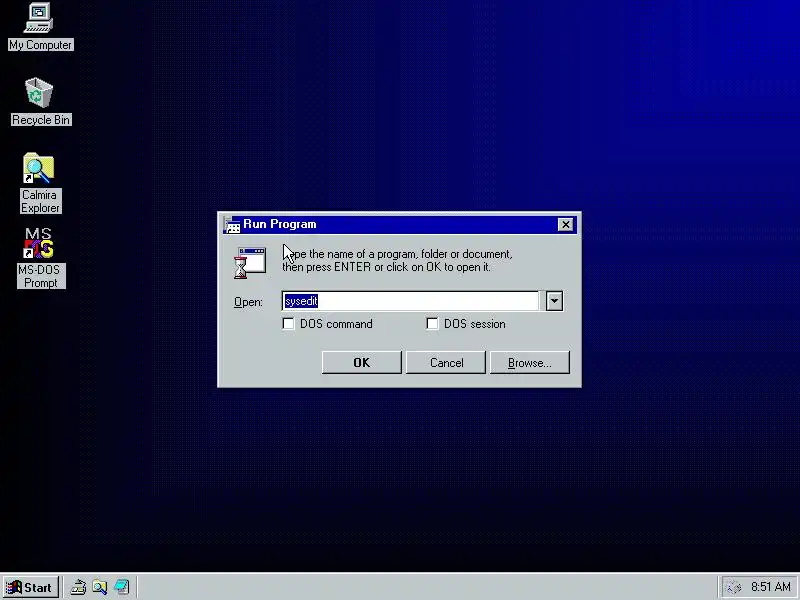Click the cyan notebook icon in the quick launch bar
800x600 pixels.
click(121, 587)
